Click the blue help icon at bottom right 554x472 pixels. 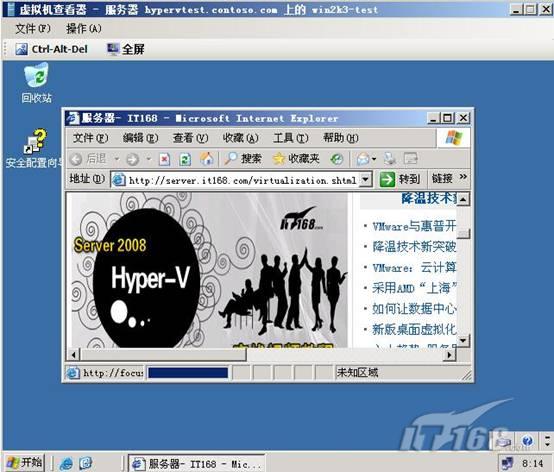click(528, 441)
